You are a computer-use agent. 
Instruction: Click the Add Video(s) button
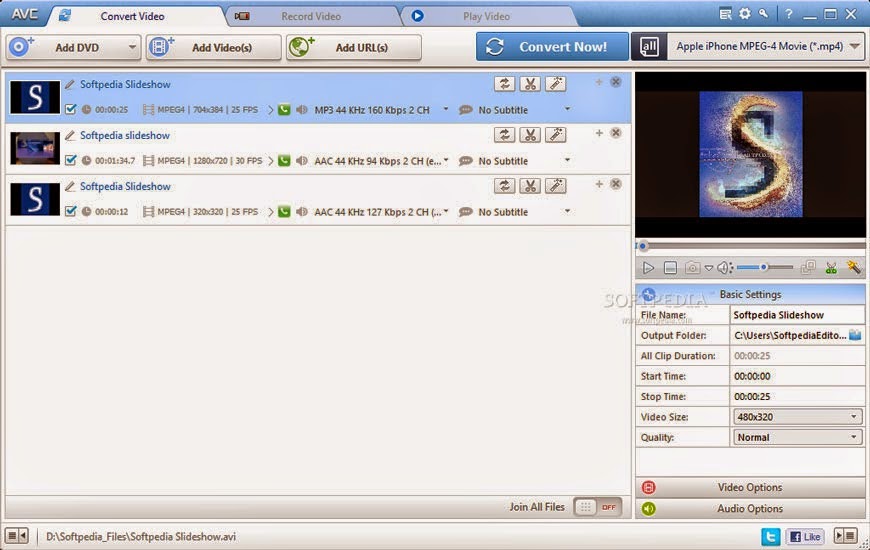214,47
